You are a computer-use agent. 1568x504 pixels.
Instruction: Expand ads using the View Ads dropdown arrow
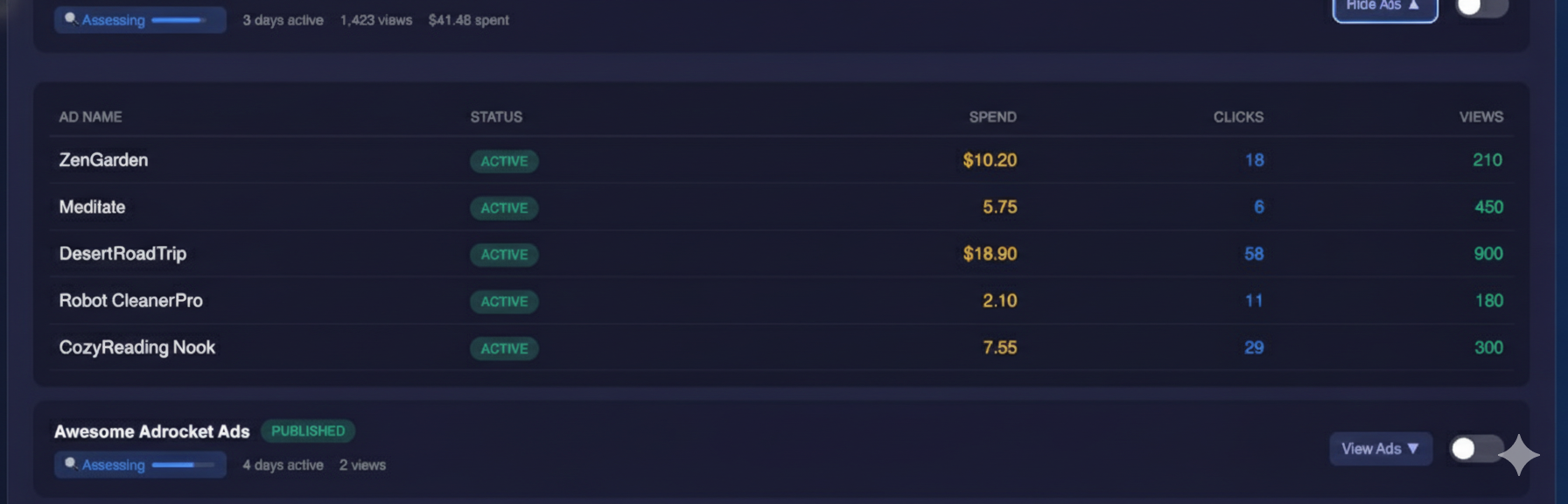point(1415,448)
